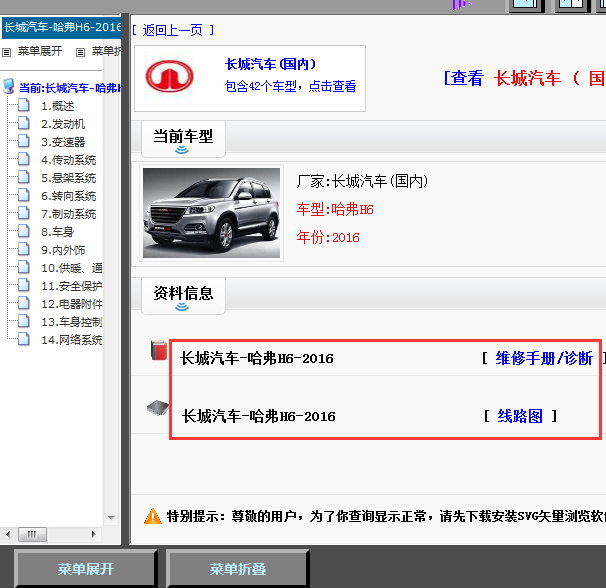Select 13.车身控制 entry
606x588 pixels.
pos(72,322)
